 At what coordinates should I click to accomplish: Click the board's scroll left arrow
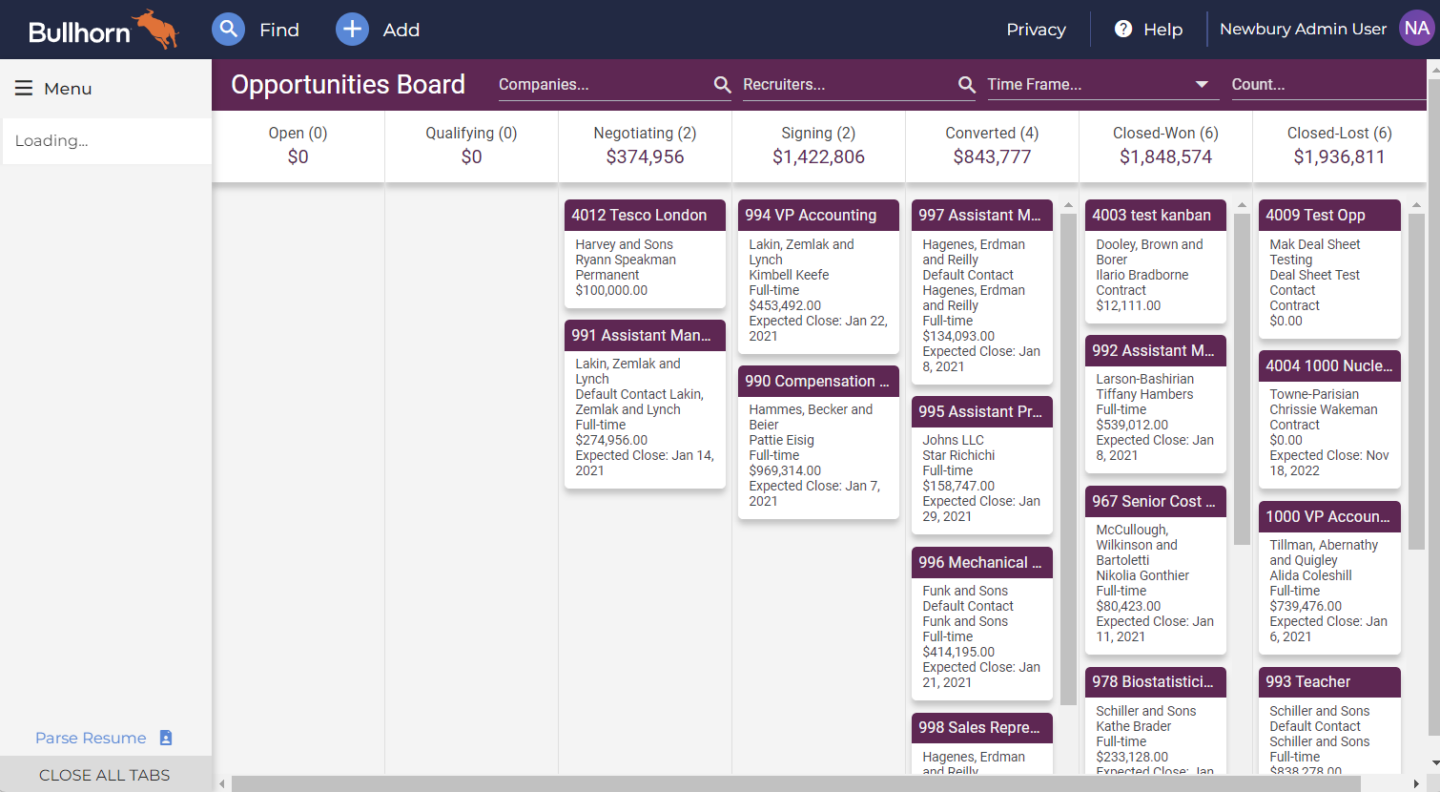coord(221,784)
